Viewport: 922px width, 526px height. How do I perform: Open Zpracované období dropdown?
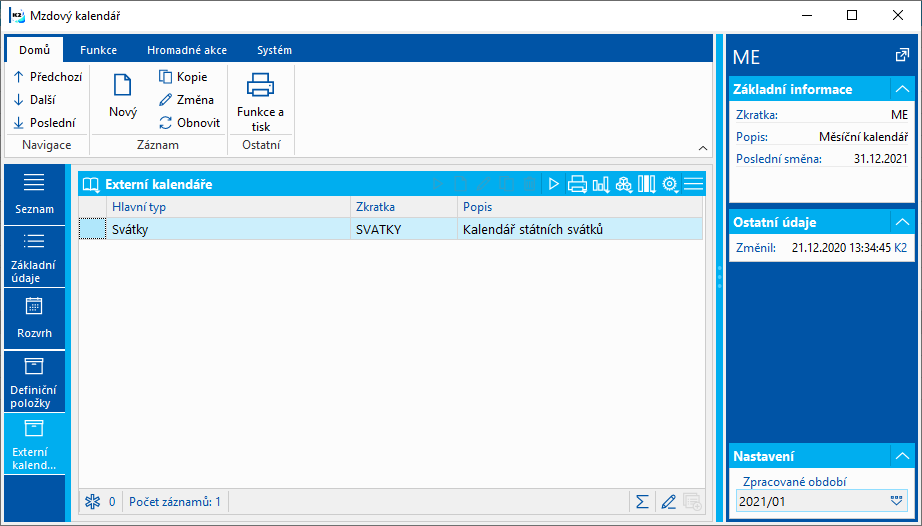(896, 501)
